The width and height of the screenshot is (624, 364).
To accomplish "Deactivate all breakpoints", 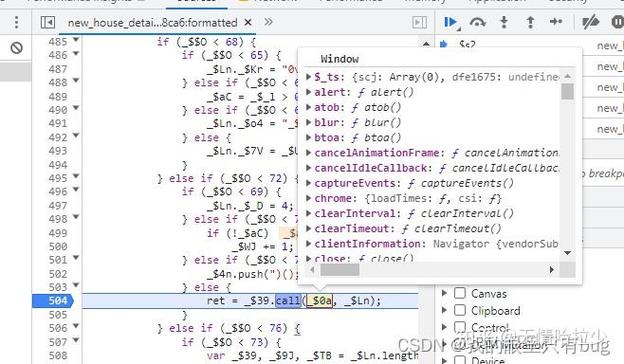I will [x=591, y=22].
